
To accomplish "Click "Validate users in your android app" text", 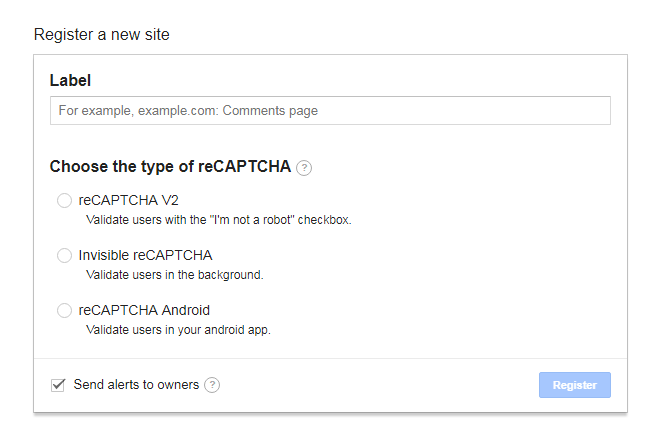I will [x=178, y=330].
